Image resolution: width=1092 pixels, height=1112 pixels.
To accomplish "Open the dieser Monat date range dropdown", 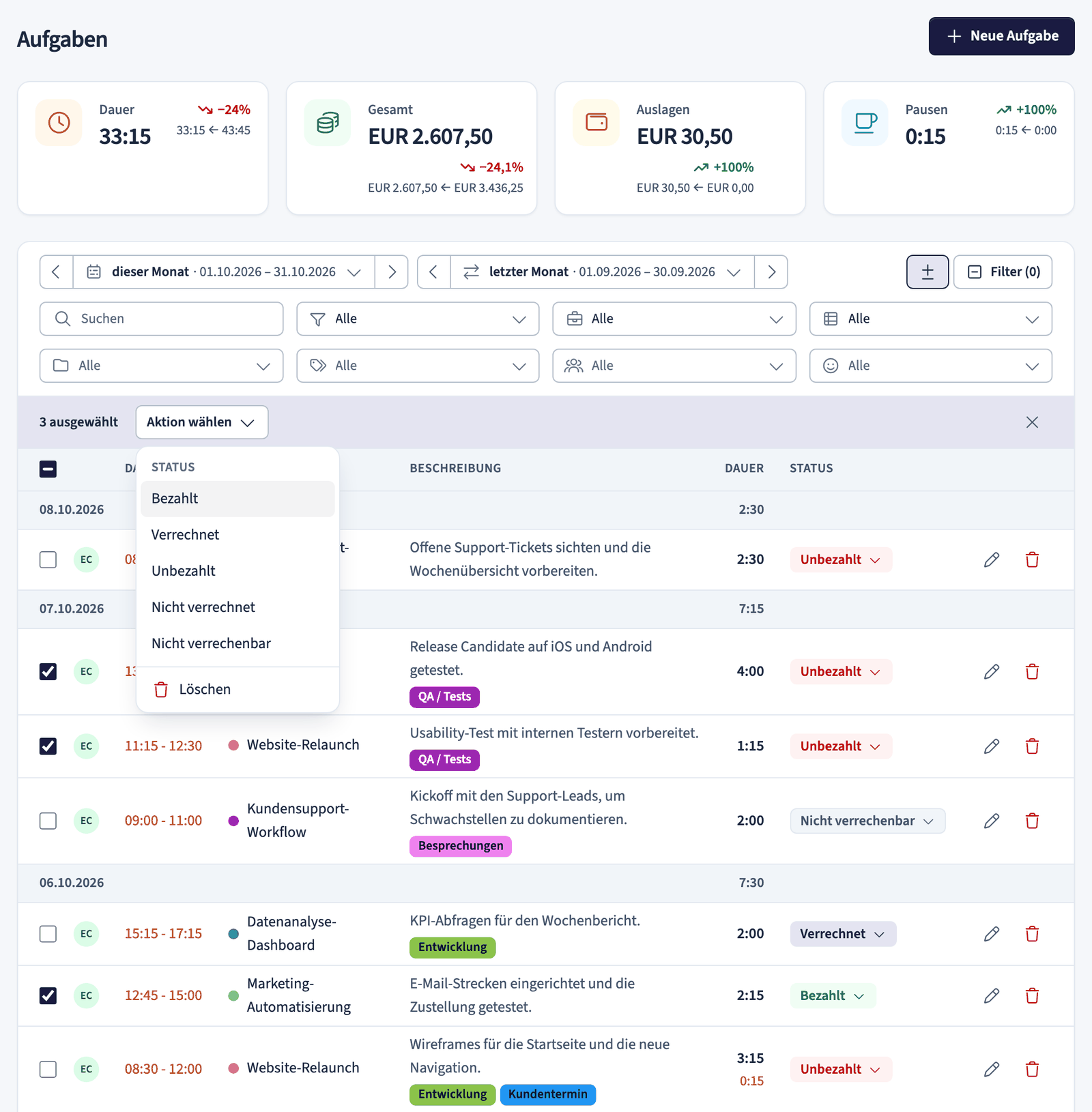I will (x=224, y=272).
